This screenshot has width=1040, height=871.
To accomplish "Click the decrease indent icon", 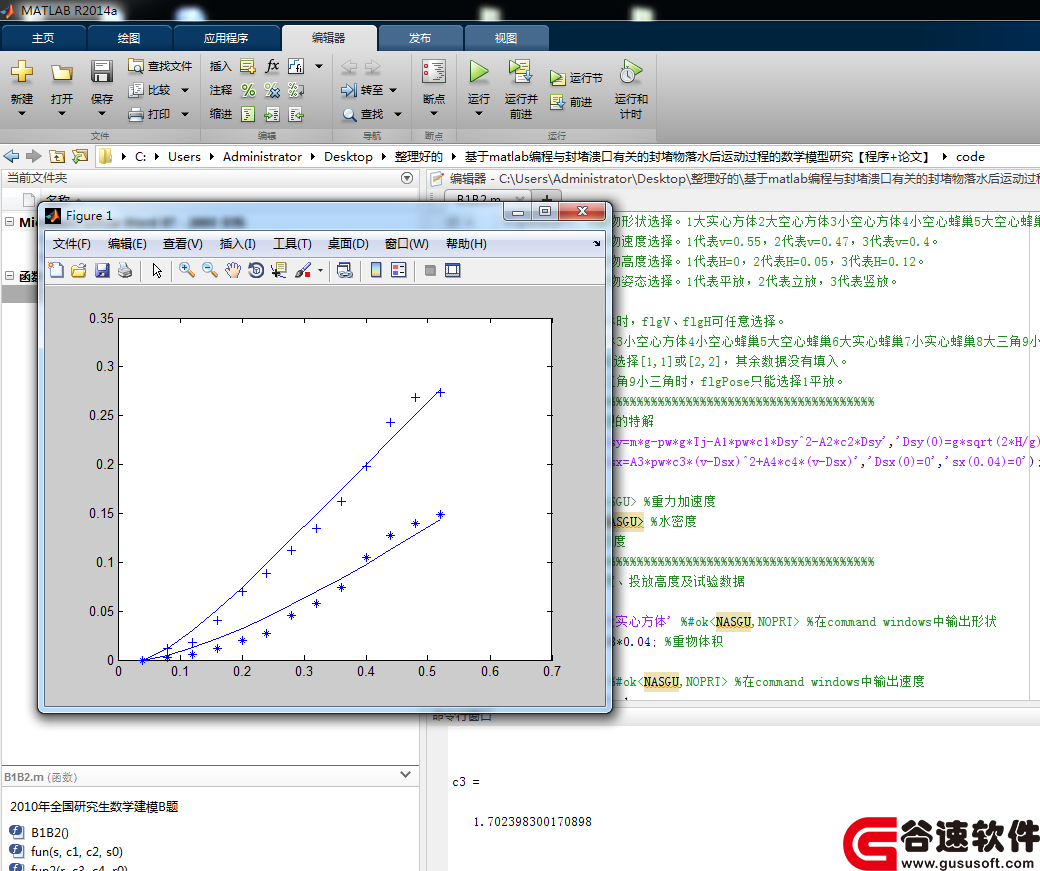I will [296, 114].
